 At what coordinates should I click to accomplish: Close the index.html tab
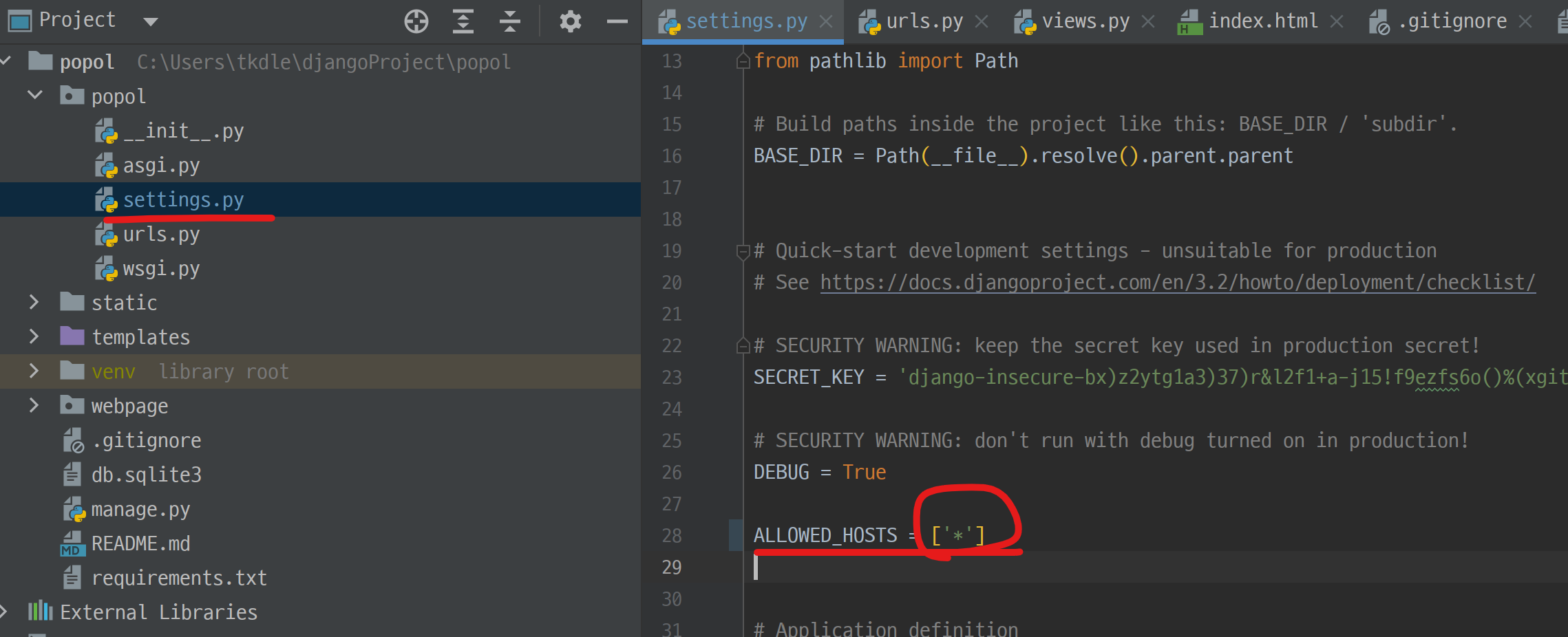point(1337,22)
